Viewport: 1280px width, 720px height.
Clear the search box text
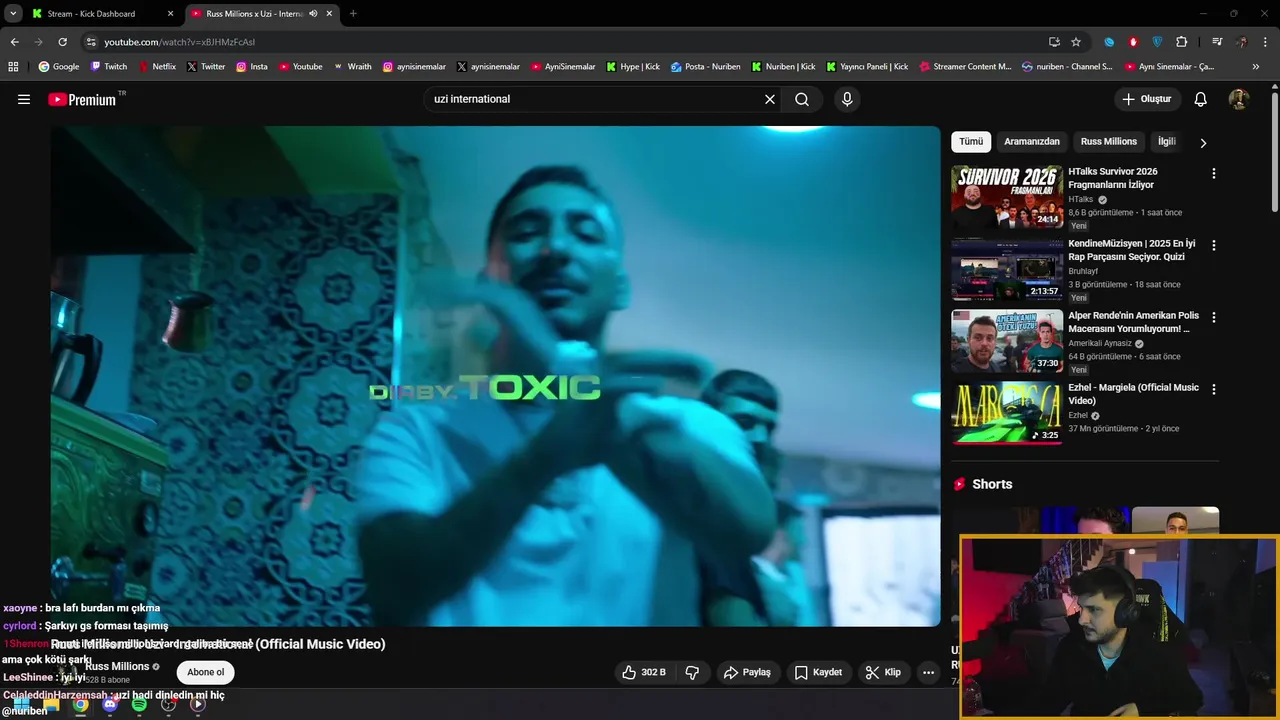(x=770, y=99)
